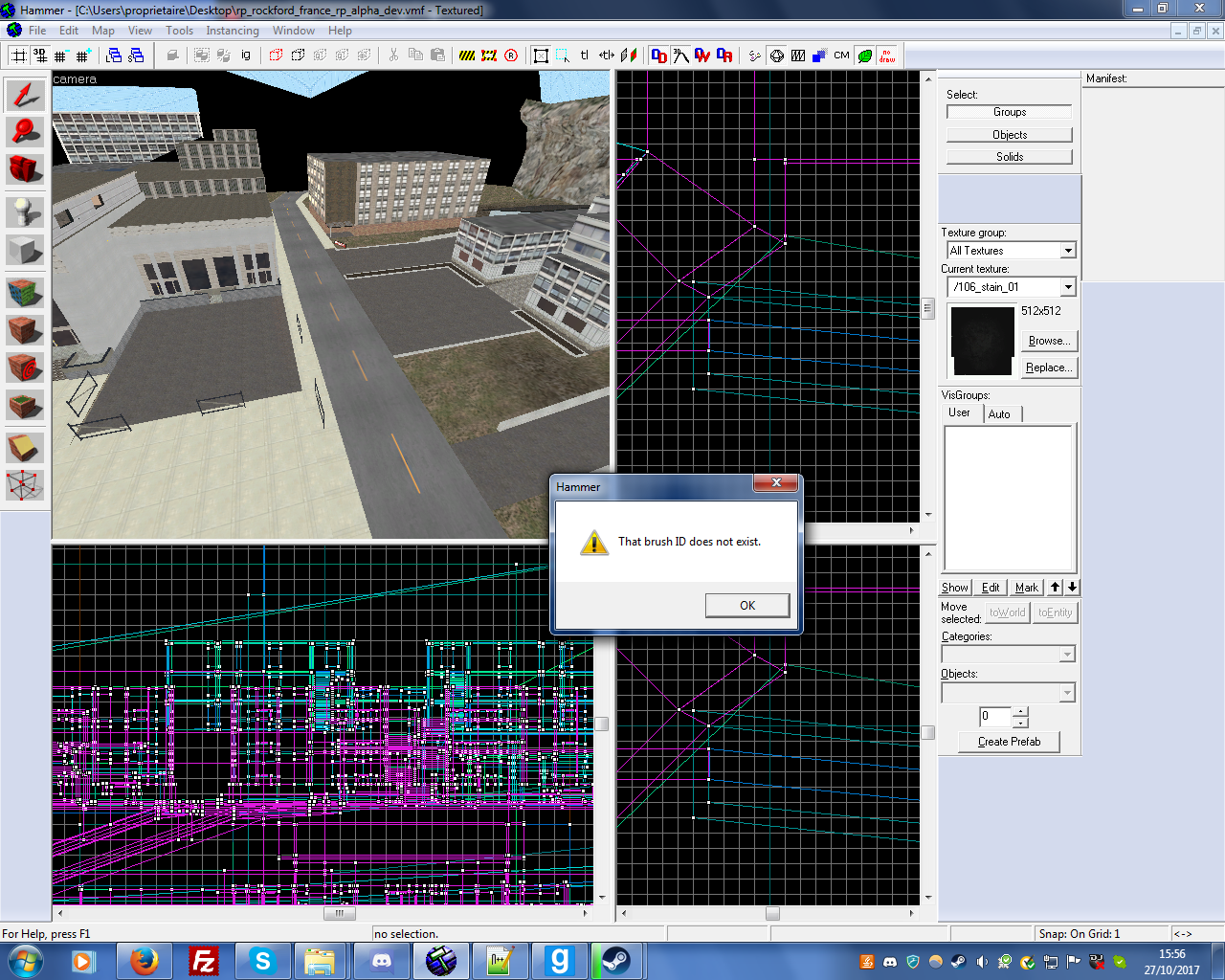The height and width of the screenshot is (980, 1225).
Task: Open Firefox from the taskbar
Action: [x=145, y=961]
